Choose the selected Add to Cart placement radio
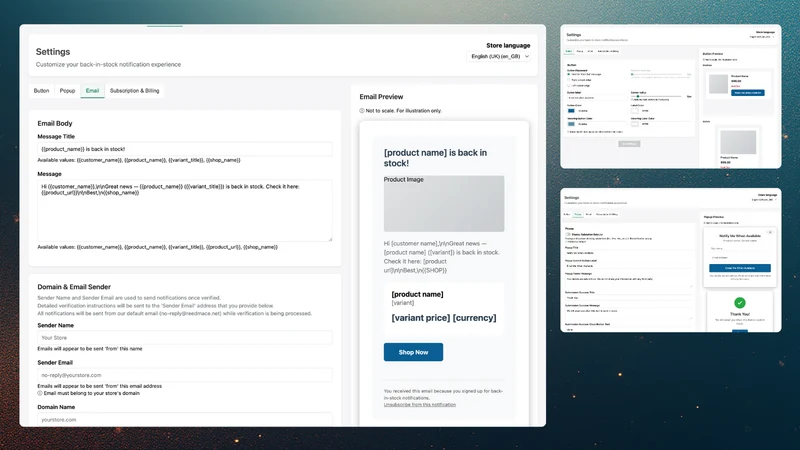 coord(569,74)
